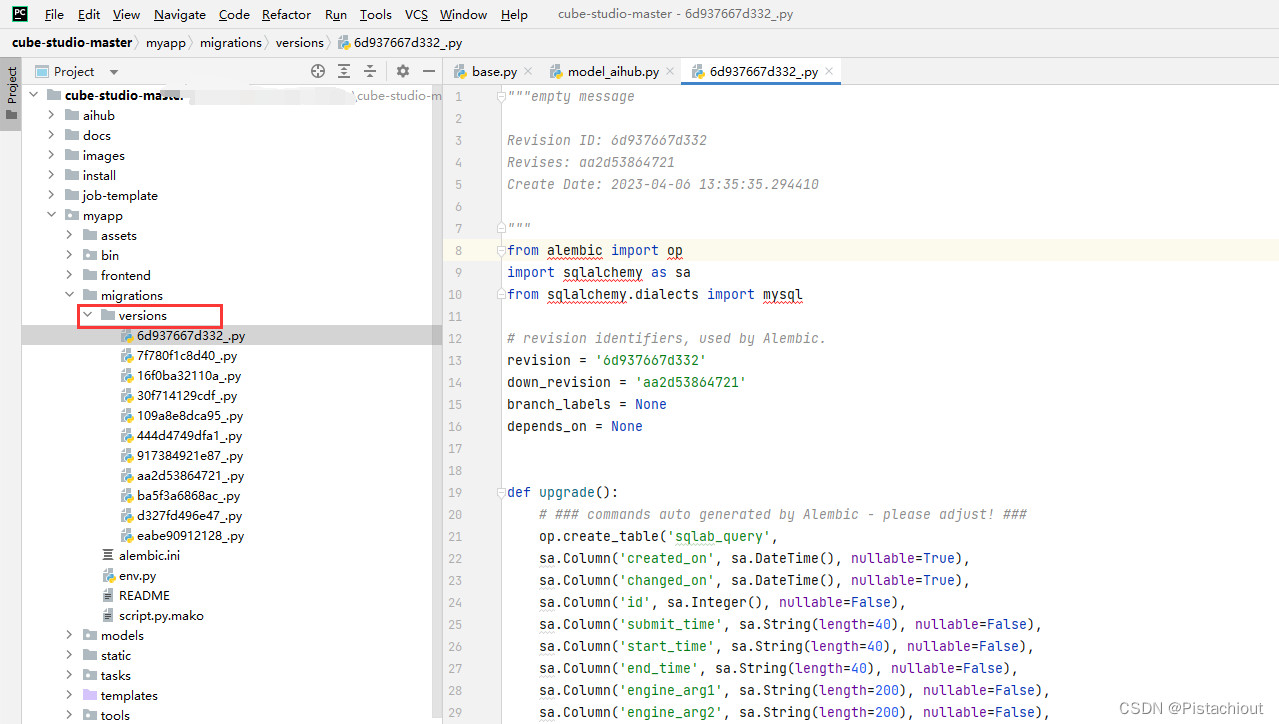This screenshot has height=724, width=1279.
Task: Click the Expand All icon in Project panel
Action: [x=344, y=71]
